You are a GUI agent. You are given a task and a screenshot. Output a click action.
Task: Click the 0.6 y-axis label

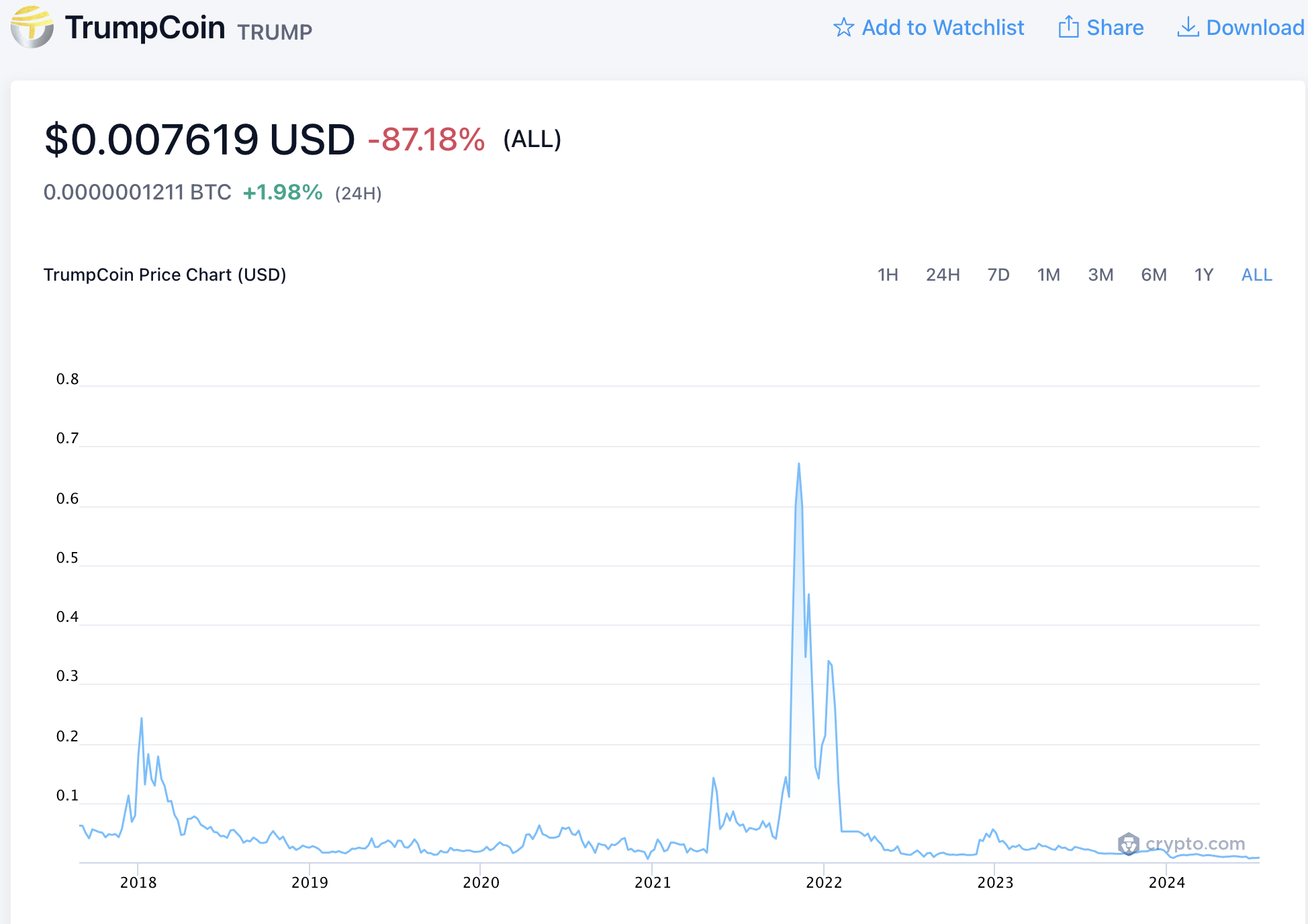[x=67, y=499]
